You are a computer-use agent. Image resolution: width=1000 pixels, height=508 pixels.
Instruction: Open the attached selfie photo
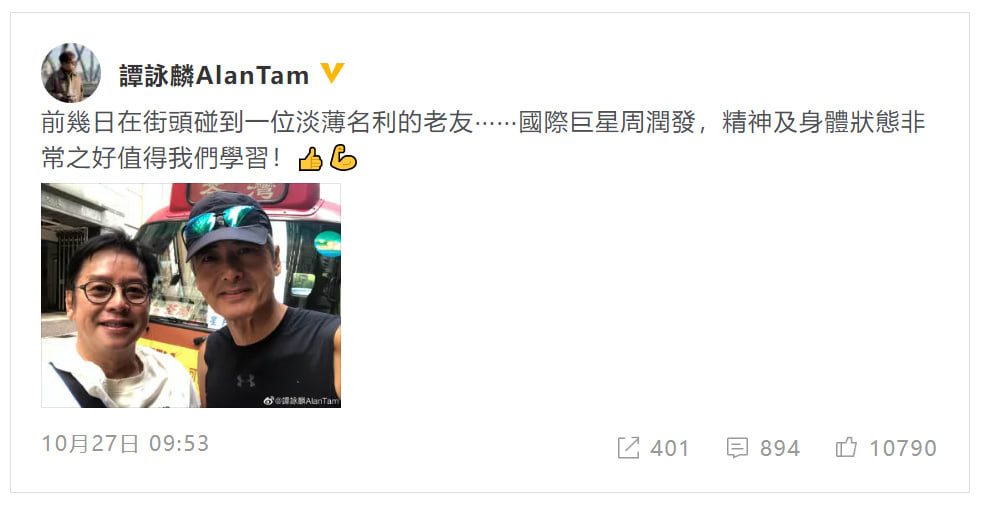coord(191,295)
